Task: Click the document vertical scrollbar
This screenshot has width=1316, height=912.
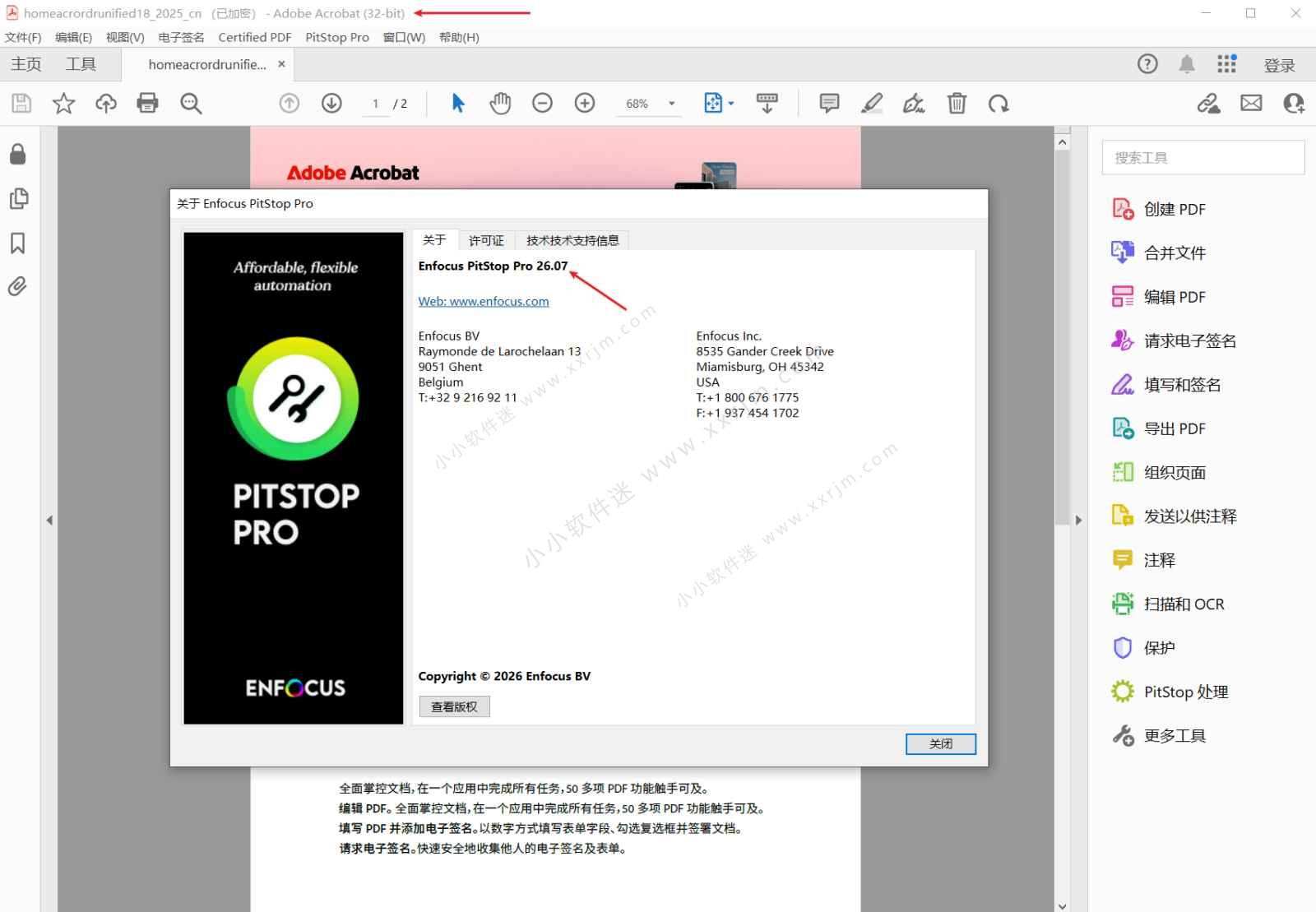Action: coord(1062,337)
